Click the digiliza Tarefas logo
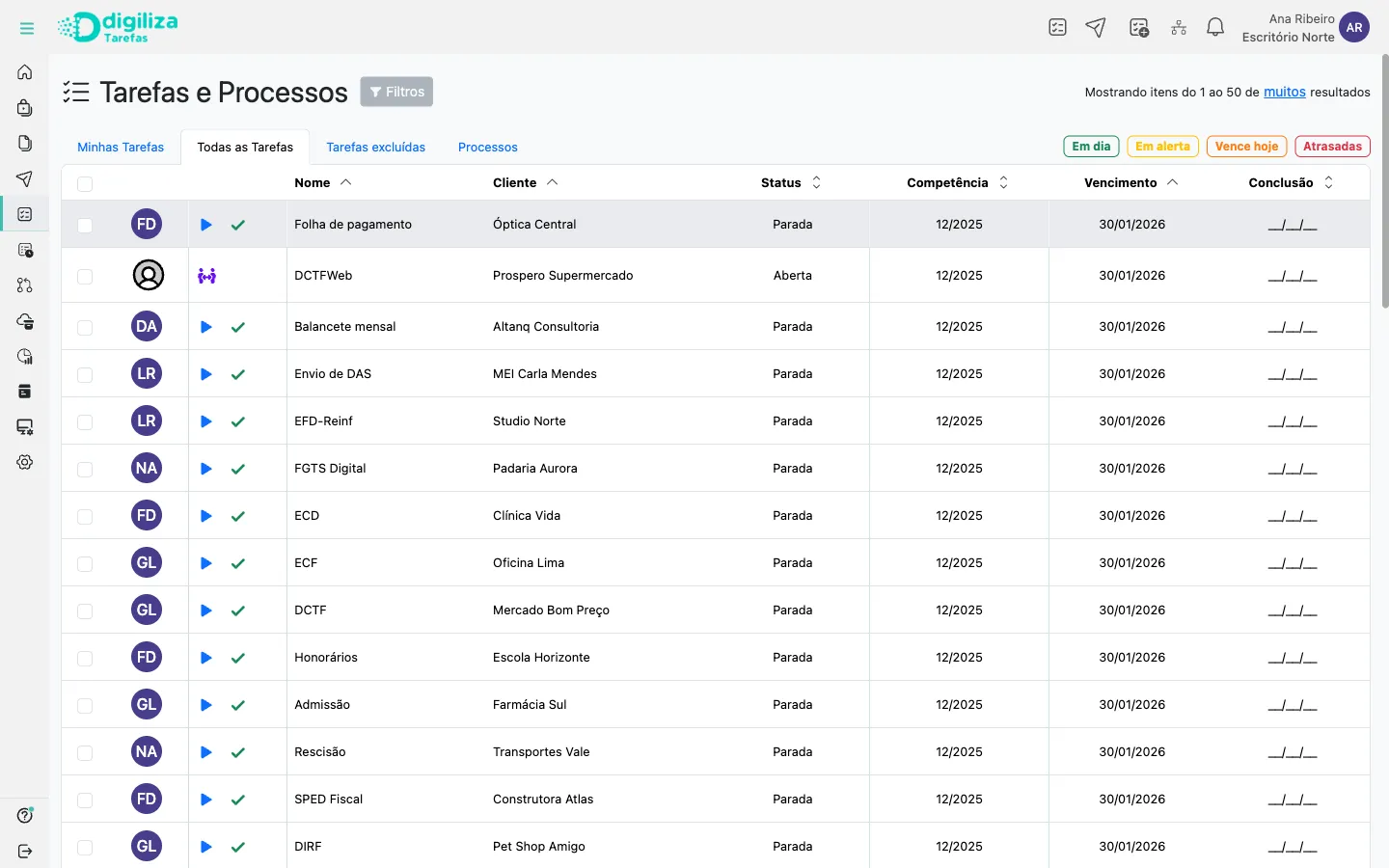 (x=117, y=27)
